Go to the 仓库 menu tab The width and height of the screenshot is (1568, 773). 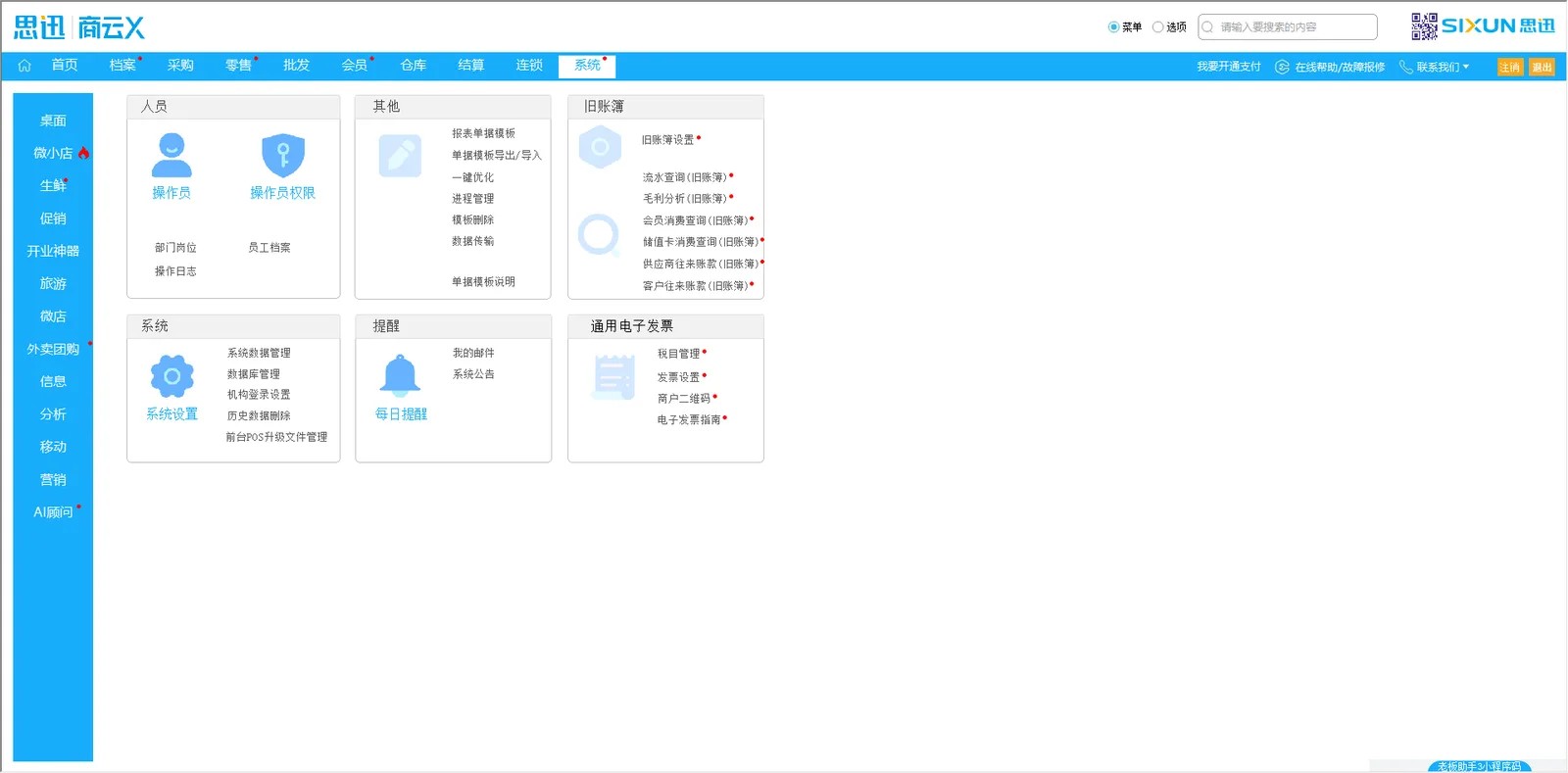[414, 66]
